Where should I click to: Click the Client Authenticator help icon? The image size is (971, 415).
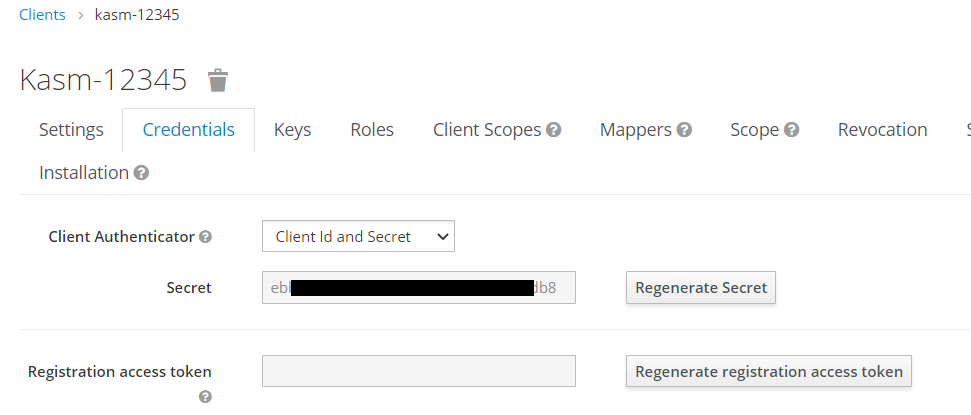point(205,237)
